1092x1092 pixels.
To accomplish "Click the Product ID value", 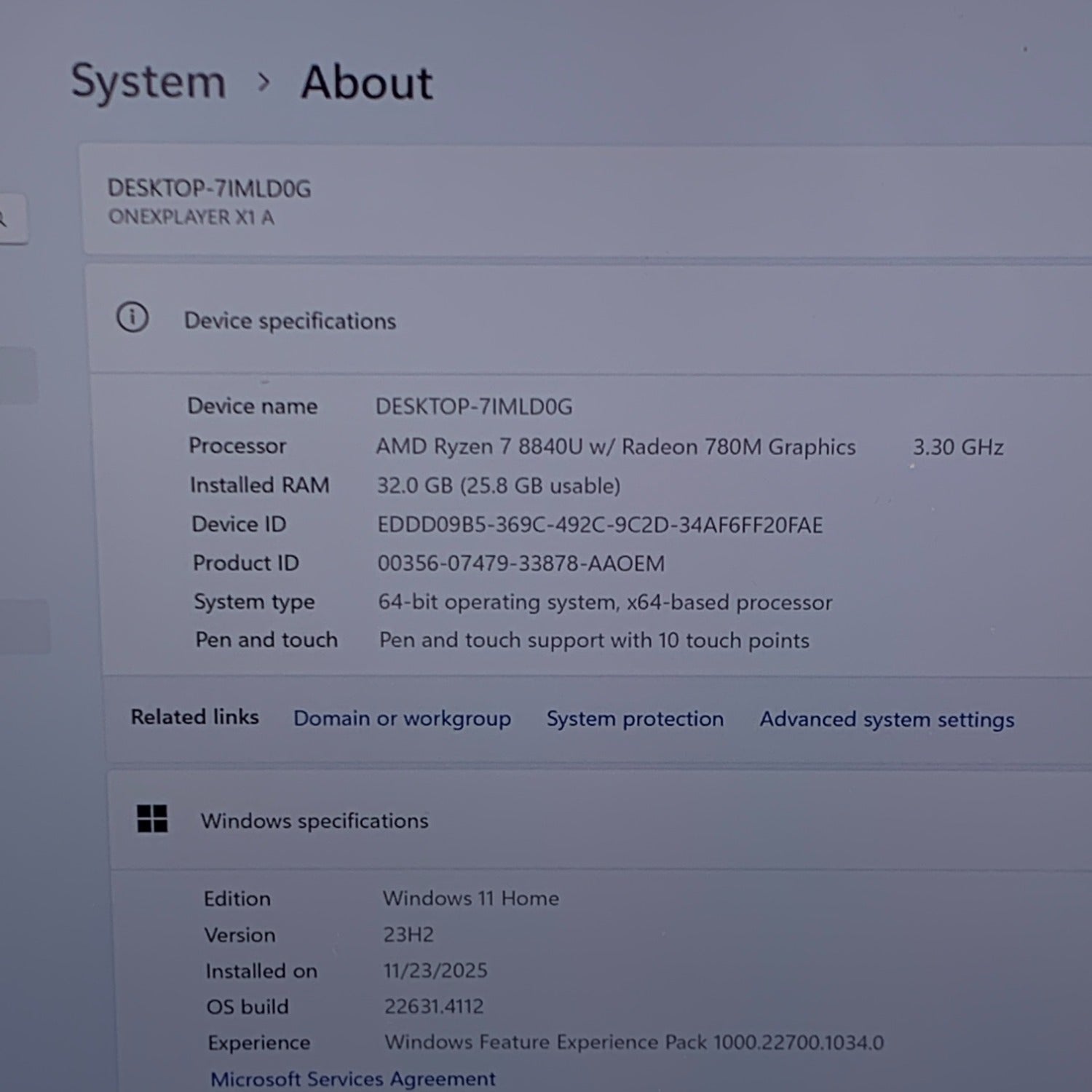I will (521, 563).
